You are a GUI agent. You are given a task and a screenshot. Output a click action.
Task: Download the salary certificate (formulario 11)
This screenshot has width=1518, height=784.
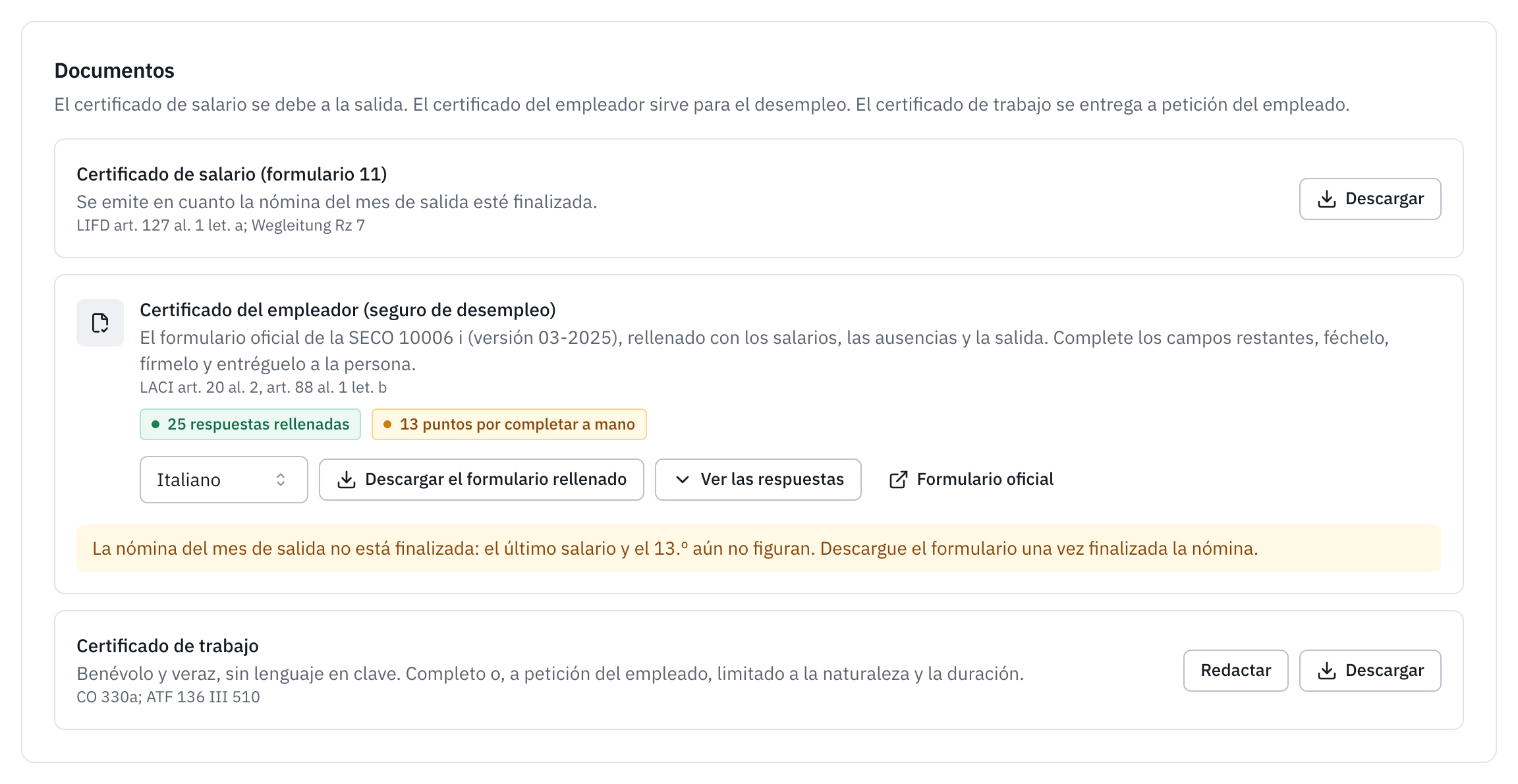(1370, 199)
